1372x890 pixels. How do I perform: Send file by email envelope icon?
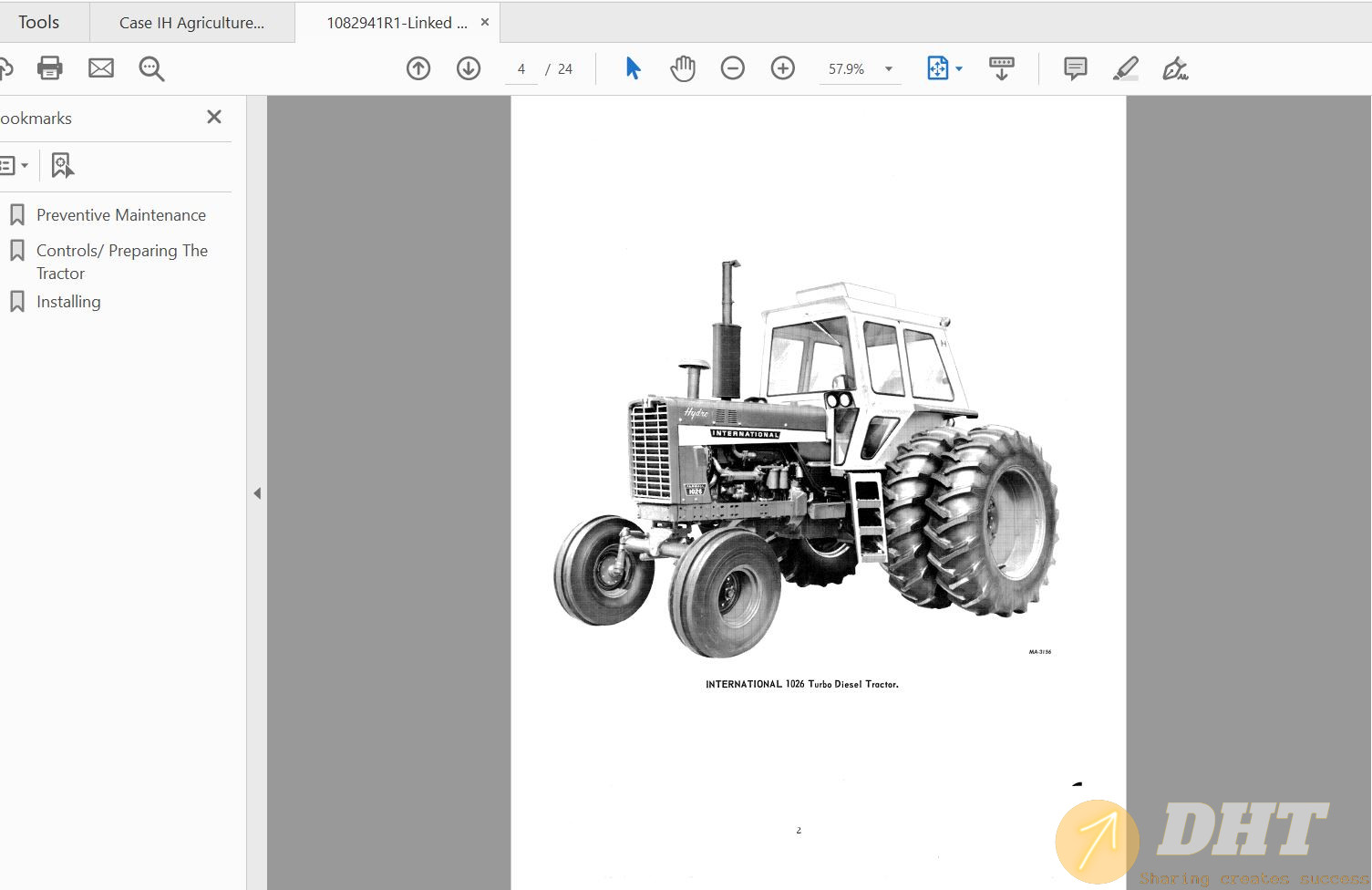(101, 68)
